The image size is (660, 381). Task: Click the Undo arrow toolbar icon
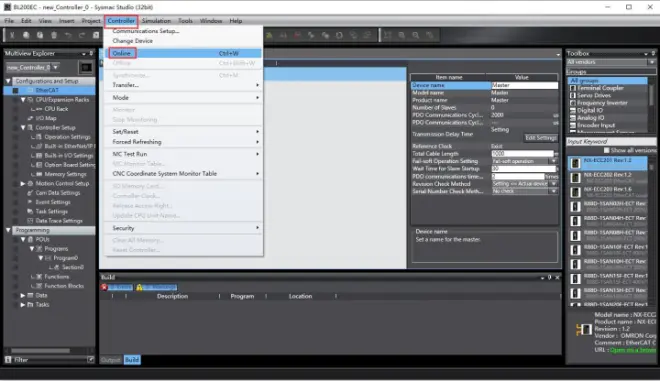click(68, 35)
